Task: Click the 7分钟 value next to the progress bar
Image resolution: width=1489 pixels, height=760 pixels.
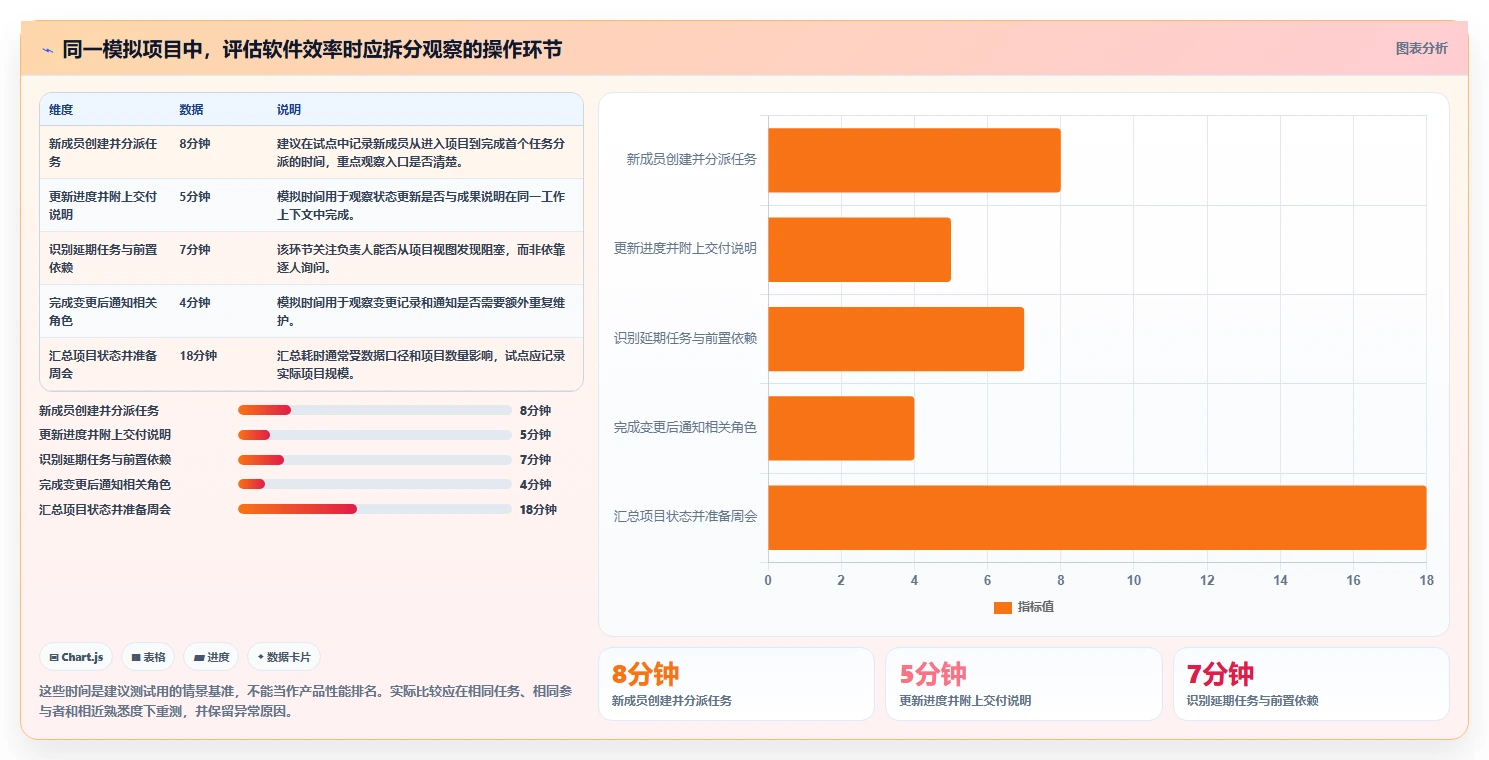Action: pyautogui.click(x=535, y=460)
